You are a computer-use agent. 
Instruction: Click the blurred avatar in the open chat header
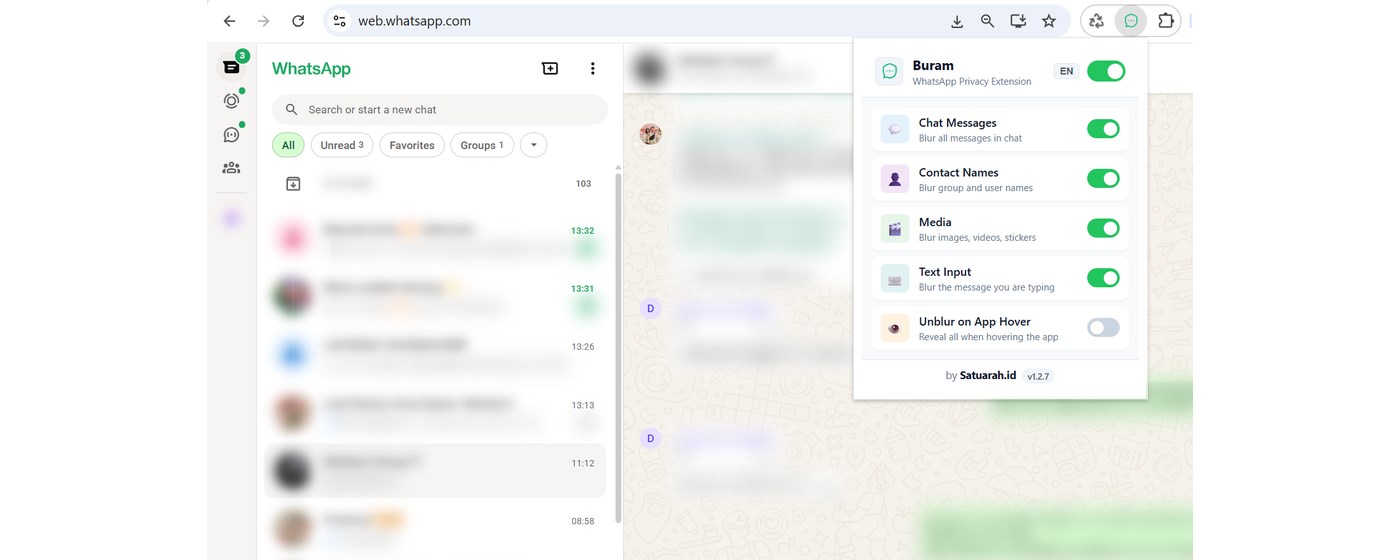(x=650, y=68)
